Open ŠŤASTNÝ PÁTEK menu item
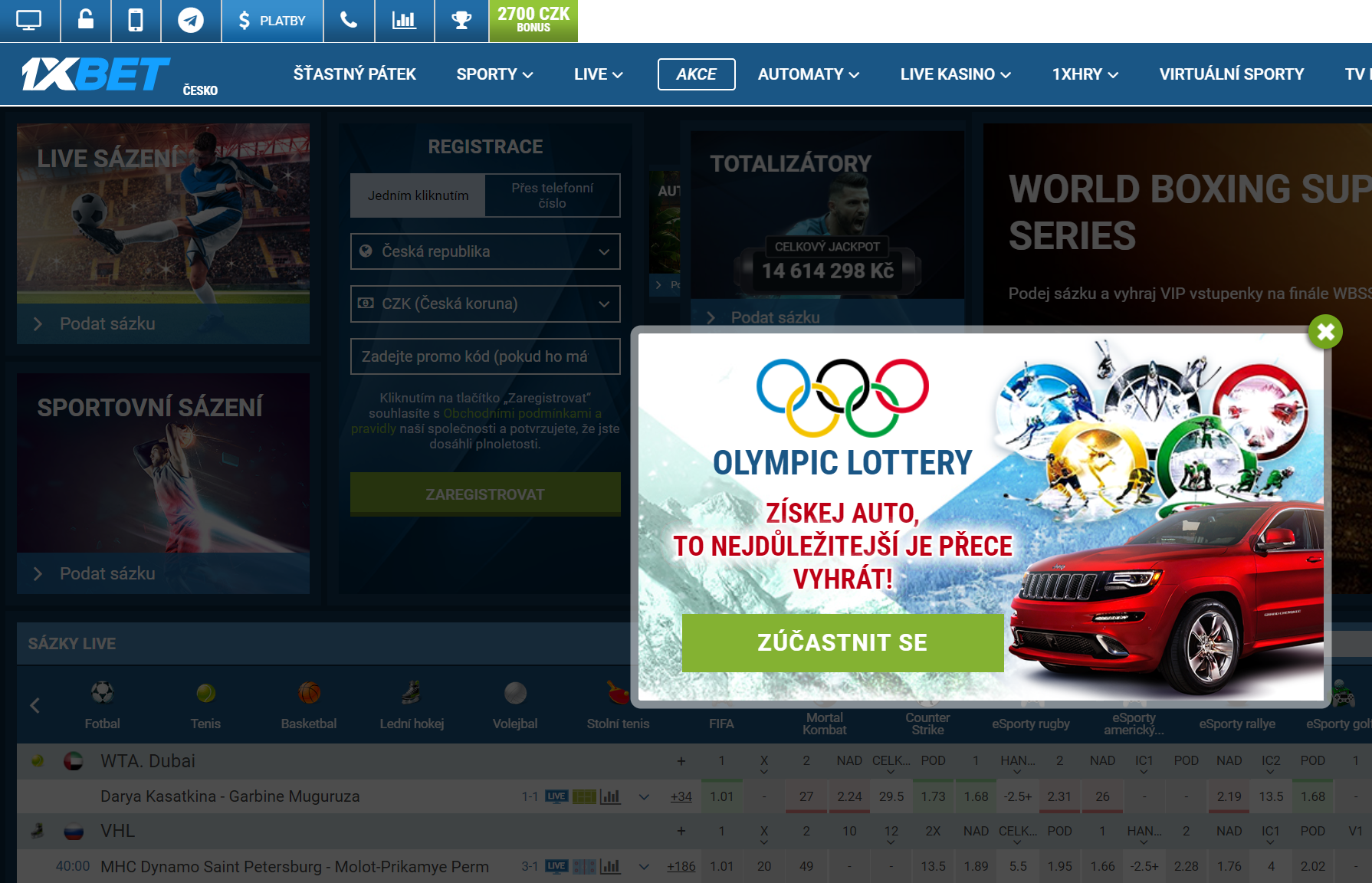 354,74
